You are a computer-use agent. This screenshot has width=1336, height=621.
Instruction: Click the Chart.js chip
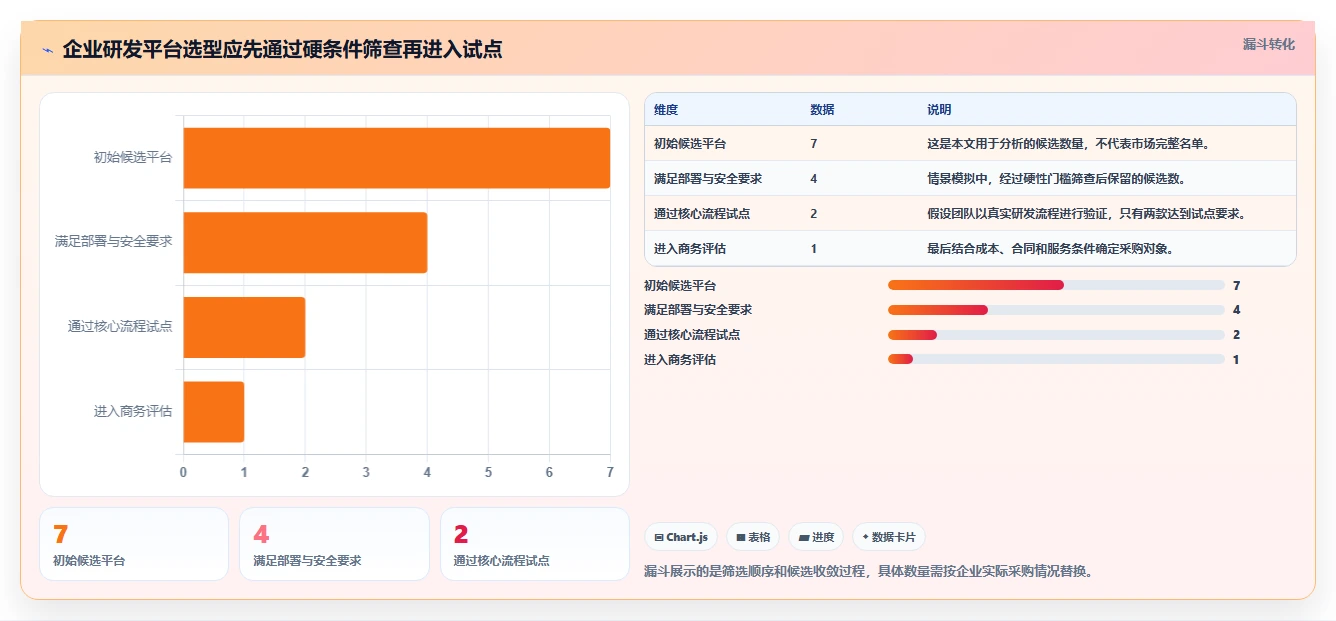(x=681, y=537)
